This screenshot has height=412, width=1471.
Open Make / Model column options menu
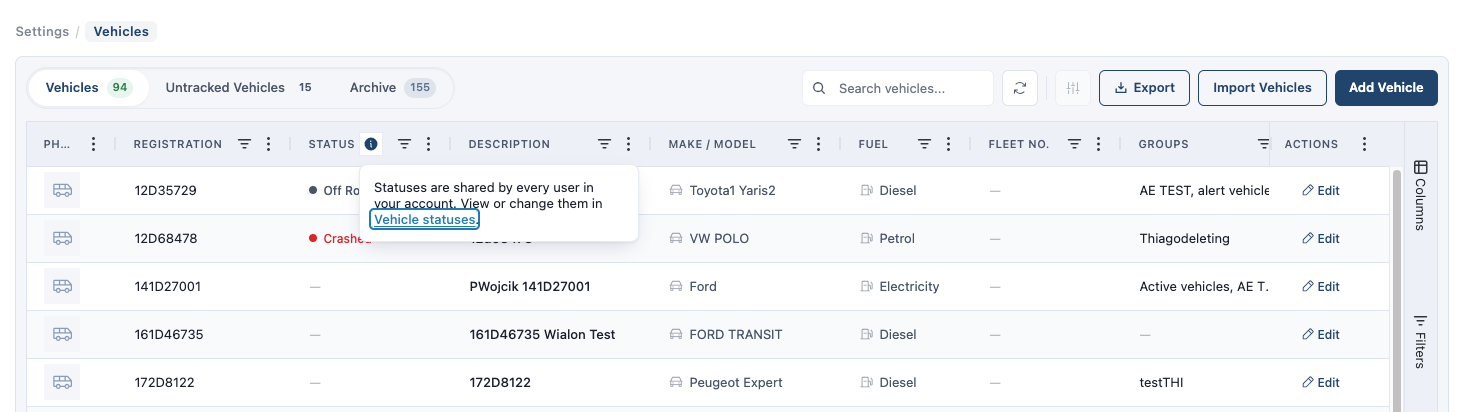click(x=818, y=144)
